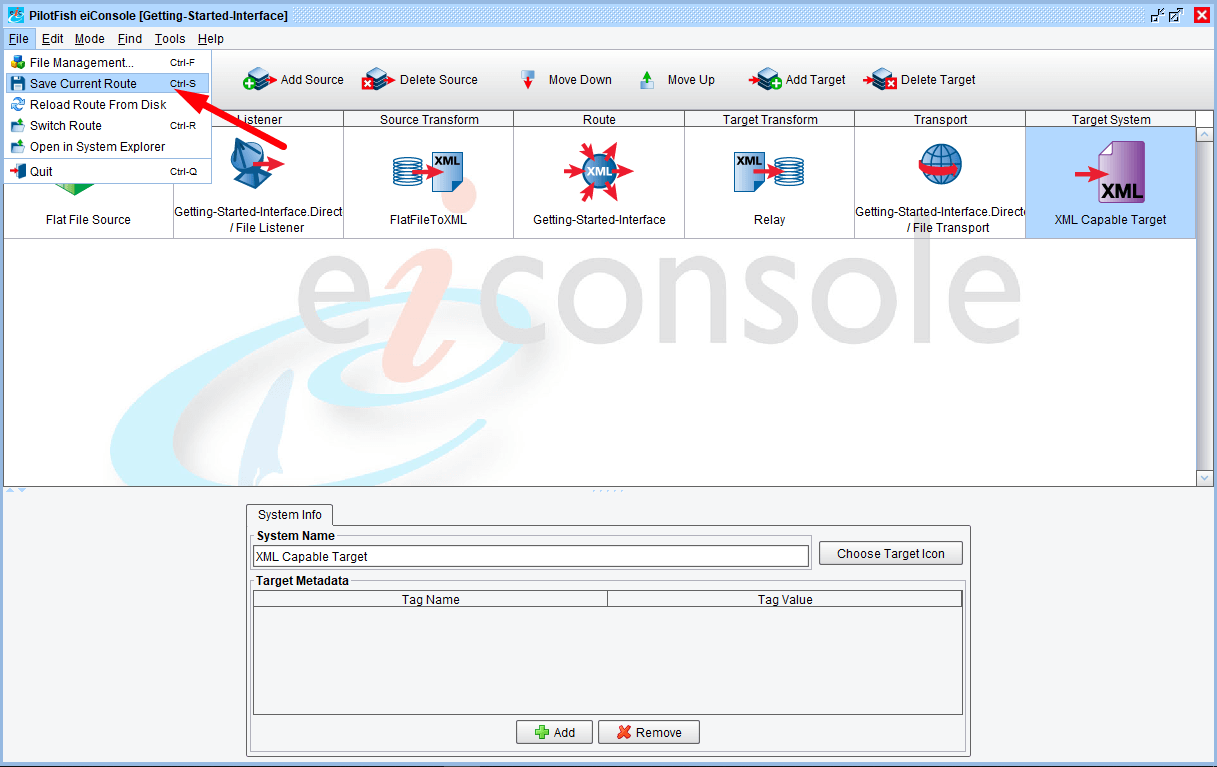Click the Source Transform FlatFileToXML icon

(428, 172)
